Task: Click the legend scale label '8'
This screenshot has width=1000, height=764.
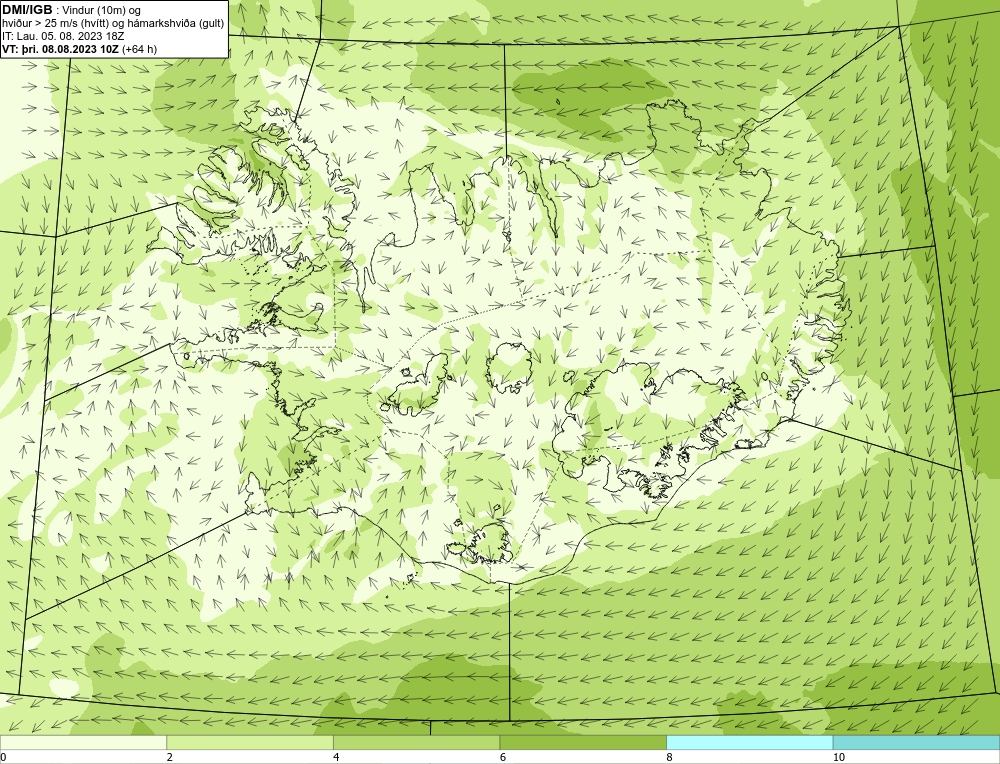Action: [670, 758]
